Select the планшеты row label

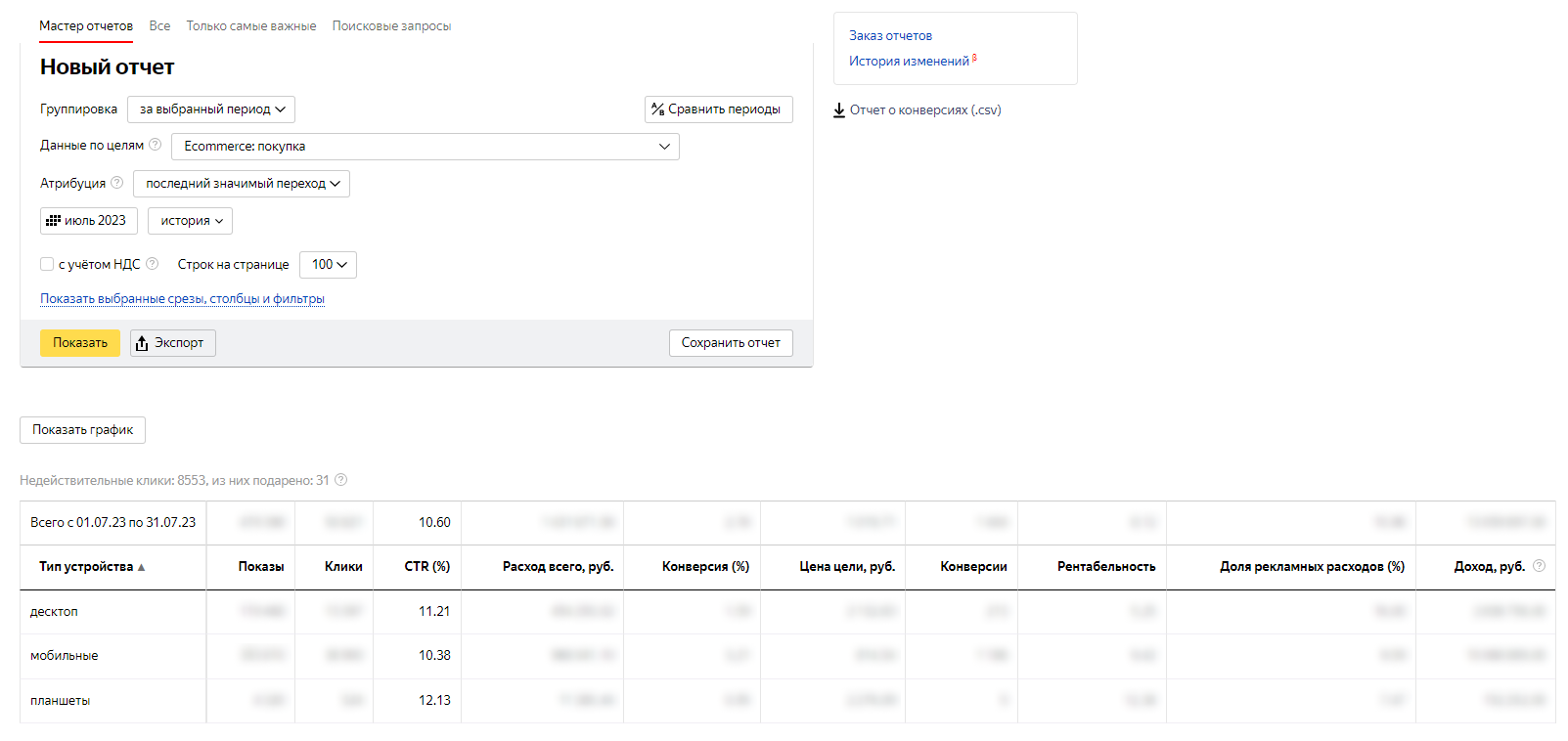[60, 701]
